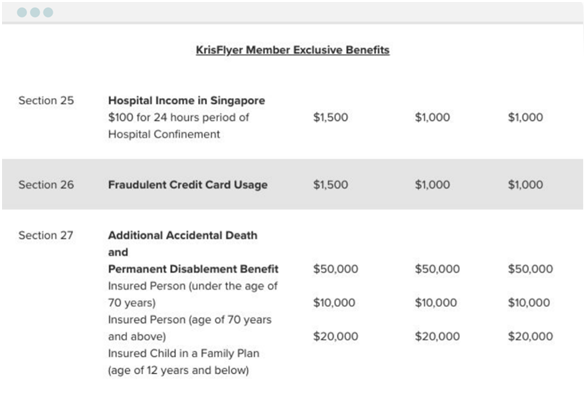
Task: Click the Section 26 row label
Action: [46, 185]
